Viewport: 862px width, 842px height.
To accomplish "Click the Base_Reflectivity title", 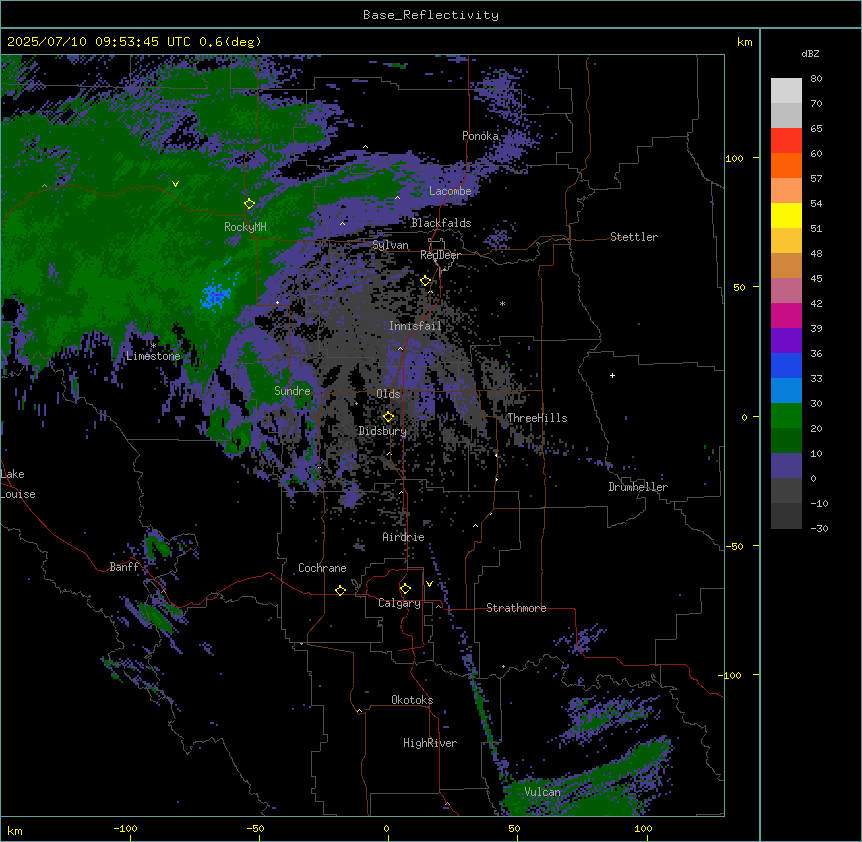I will point(431,15).
